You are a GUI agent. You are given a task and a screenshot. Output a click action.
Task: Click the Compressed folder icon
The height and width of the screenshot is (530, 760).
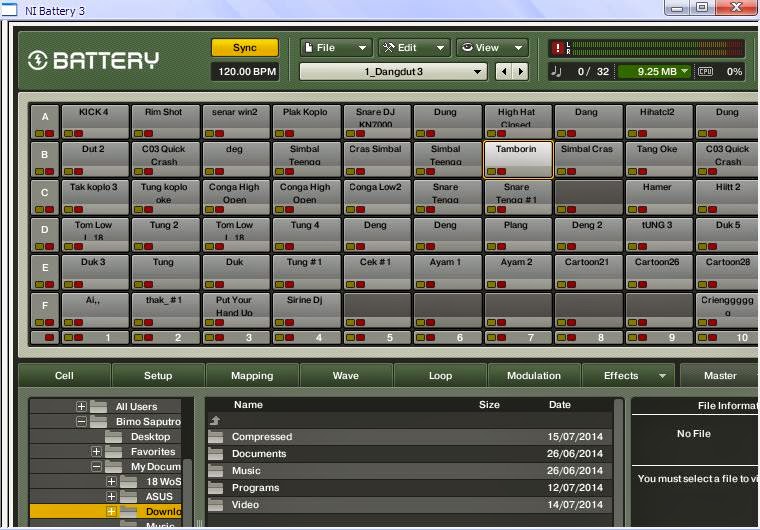(x=216, y=437)
